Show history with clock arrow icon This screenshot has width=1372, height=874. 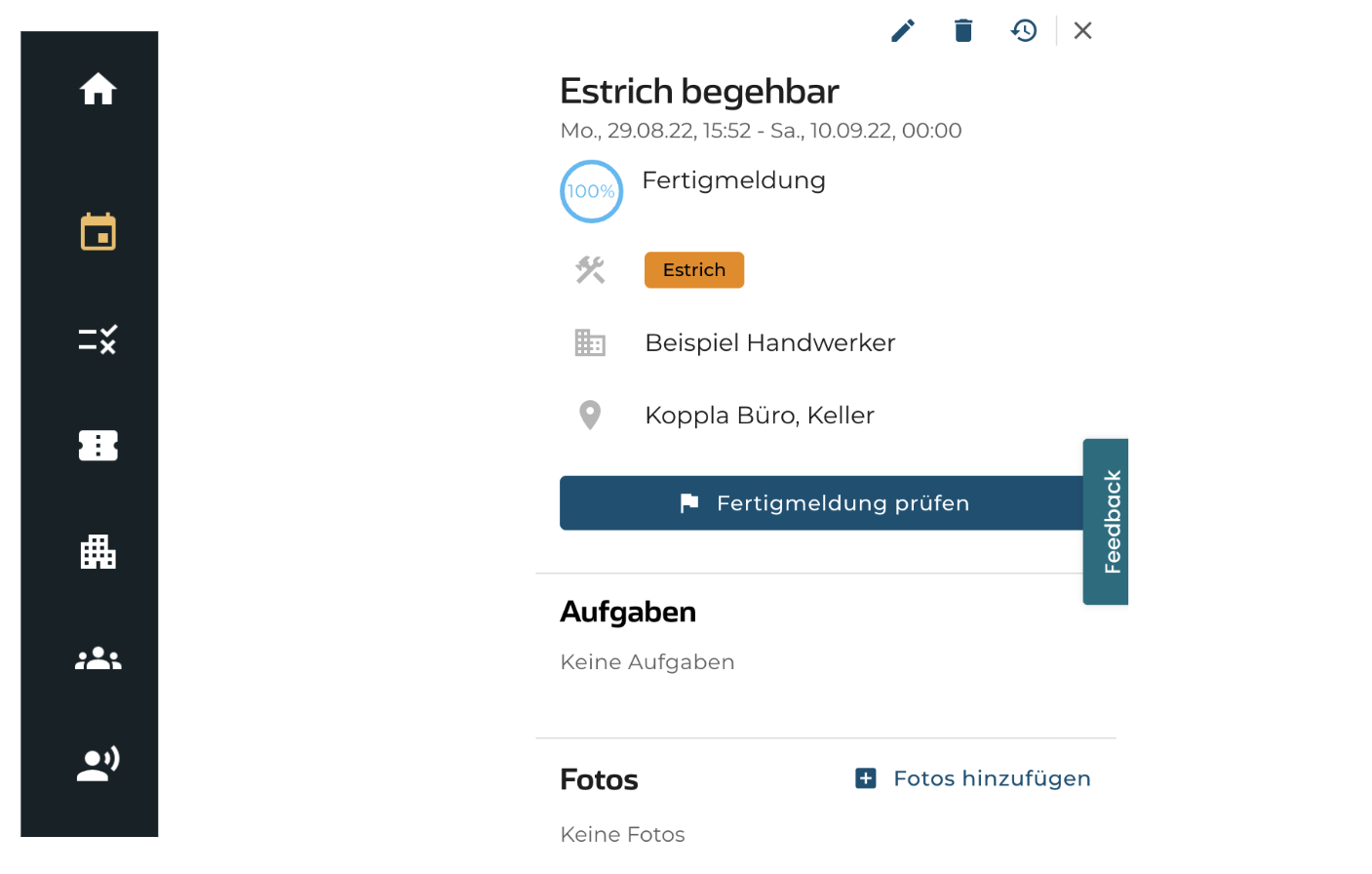pyautogui.click(x=1024, y=31)
